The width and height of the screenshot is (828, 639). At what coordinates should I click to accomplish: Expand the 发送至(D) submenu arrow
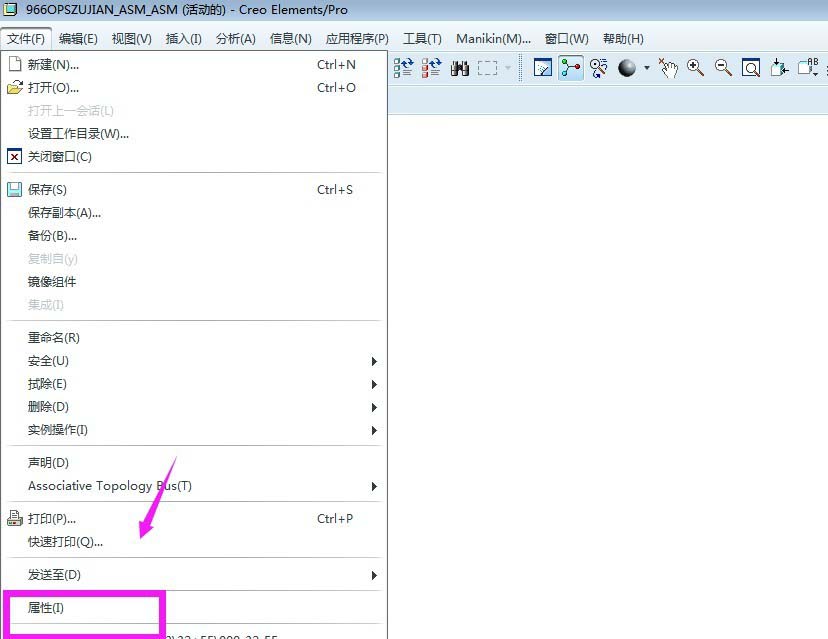click(374, 575)
